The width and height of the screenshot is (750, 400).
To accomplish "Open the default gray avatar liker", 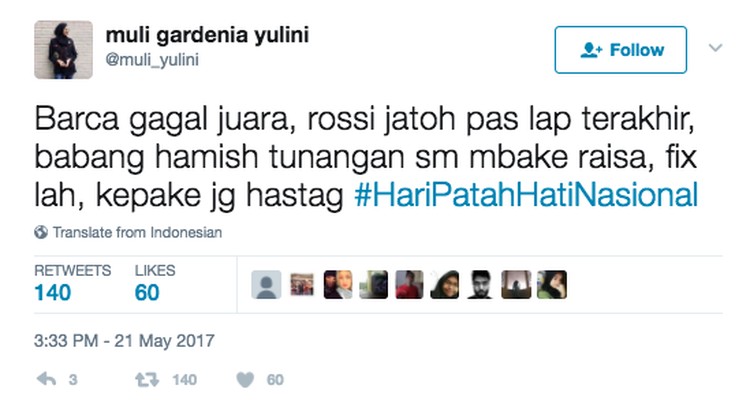I will [266, 285].
